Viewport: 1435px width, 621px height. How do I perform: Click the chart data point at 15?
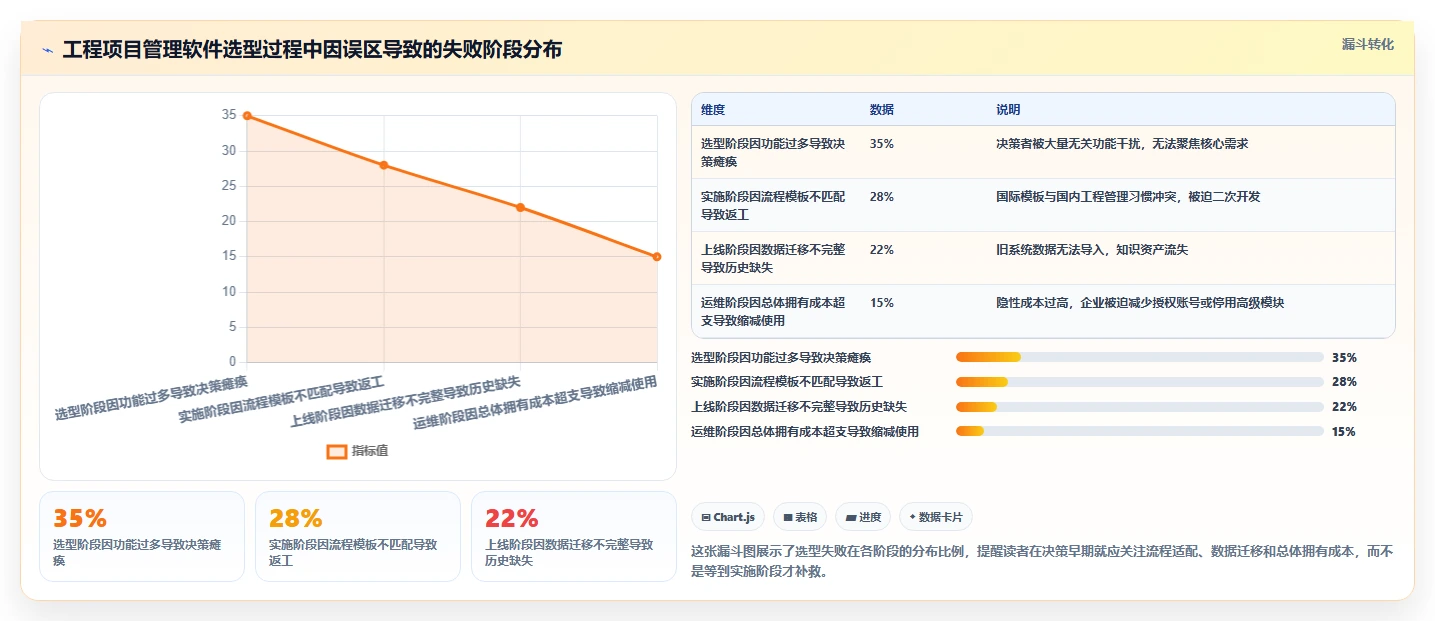657,256
